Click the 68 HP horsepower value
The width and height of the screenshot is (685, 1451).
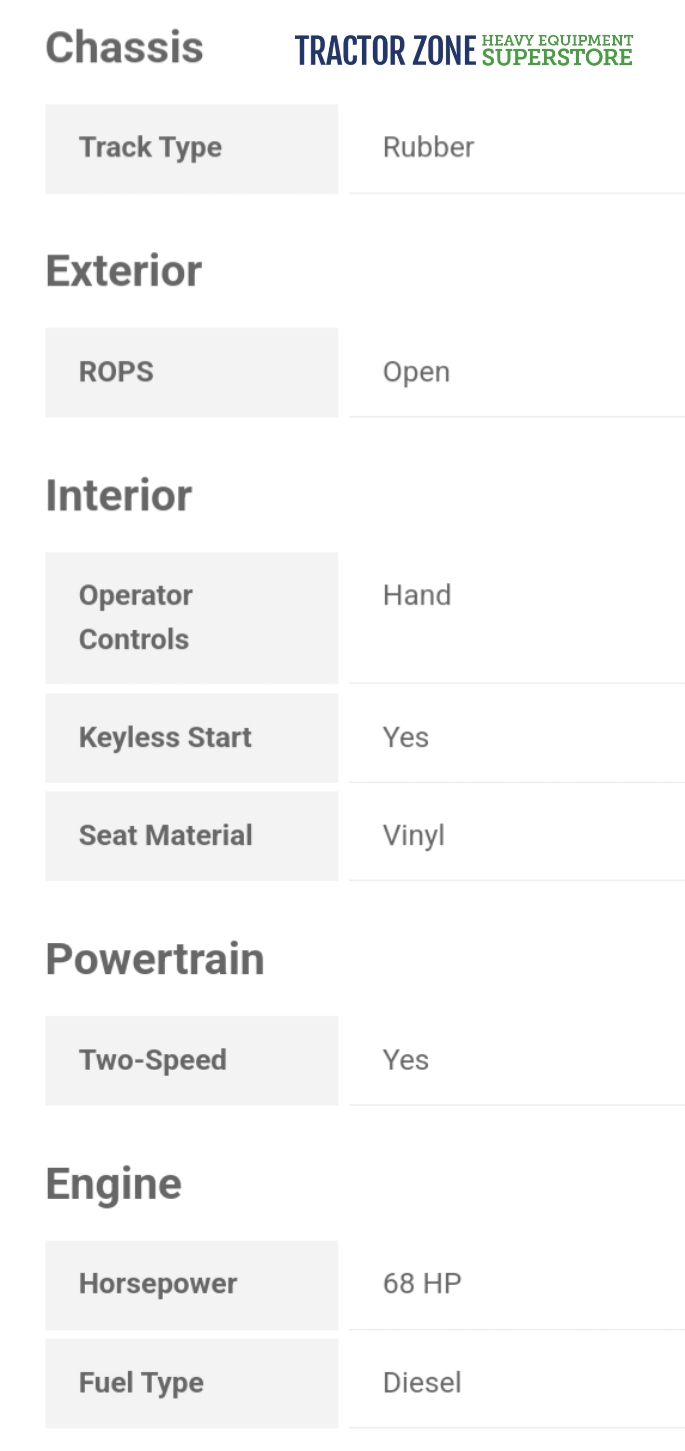[422, 1284]
